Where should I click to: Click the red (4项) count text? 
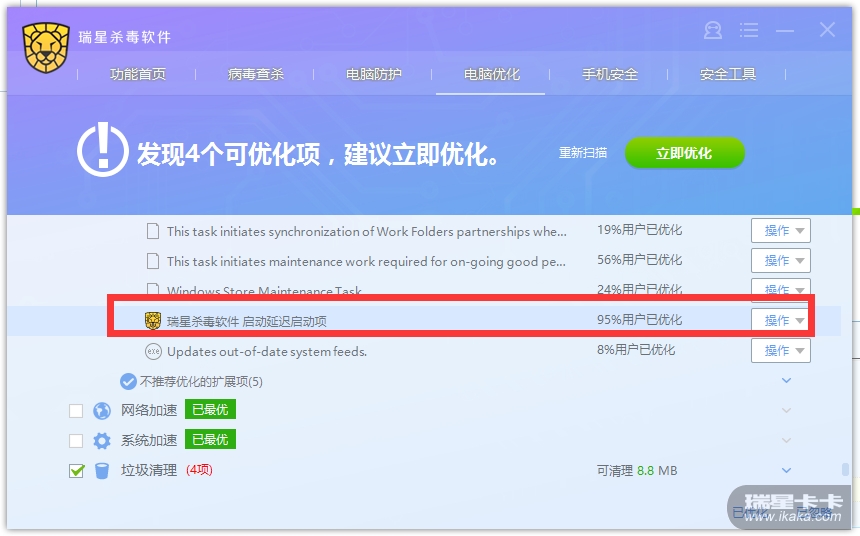(199, 470)
